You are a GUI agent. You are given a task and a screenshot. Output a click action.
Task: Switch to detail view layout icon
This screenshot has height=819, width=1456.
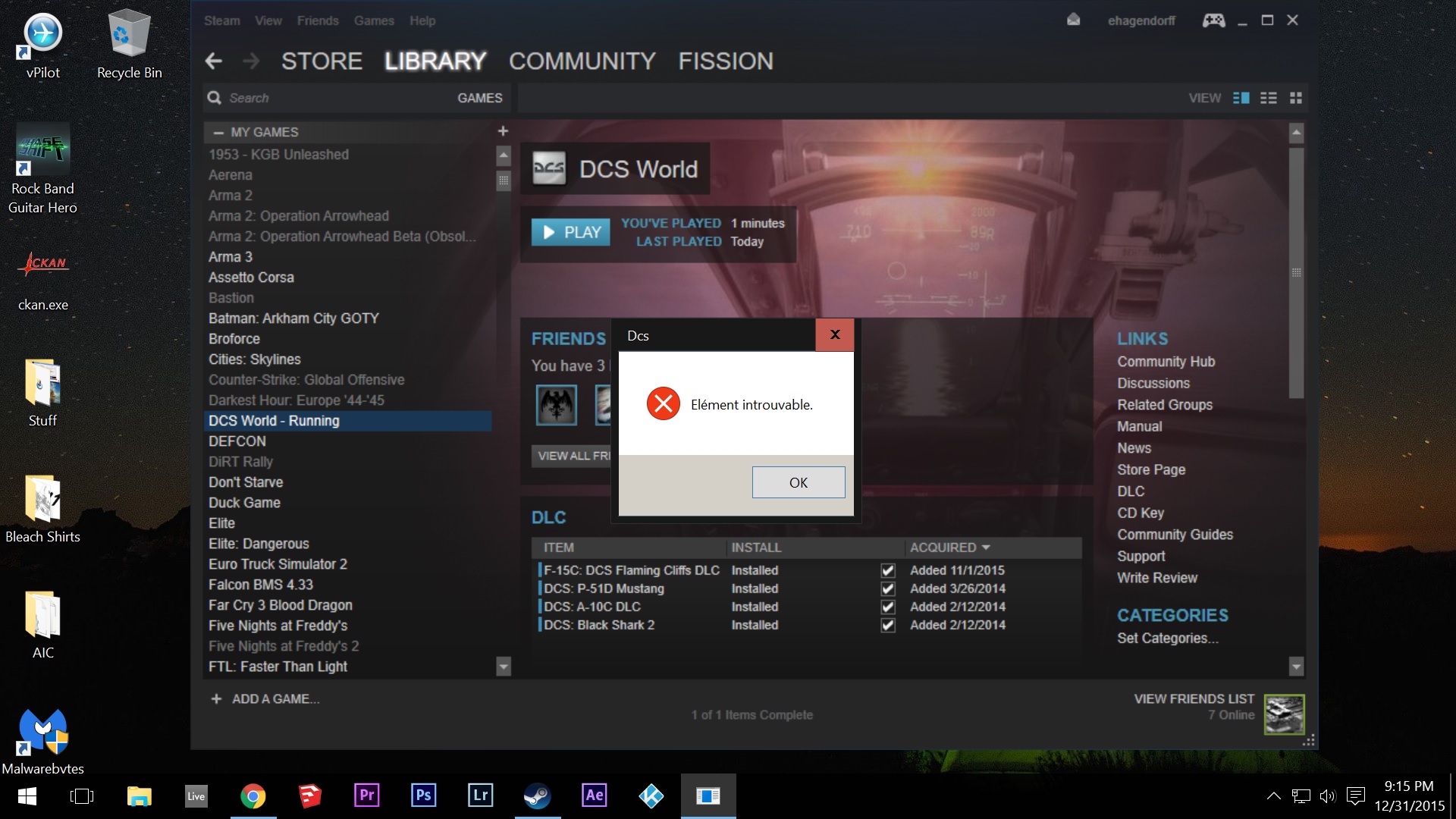(1241, 98)
